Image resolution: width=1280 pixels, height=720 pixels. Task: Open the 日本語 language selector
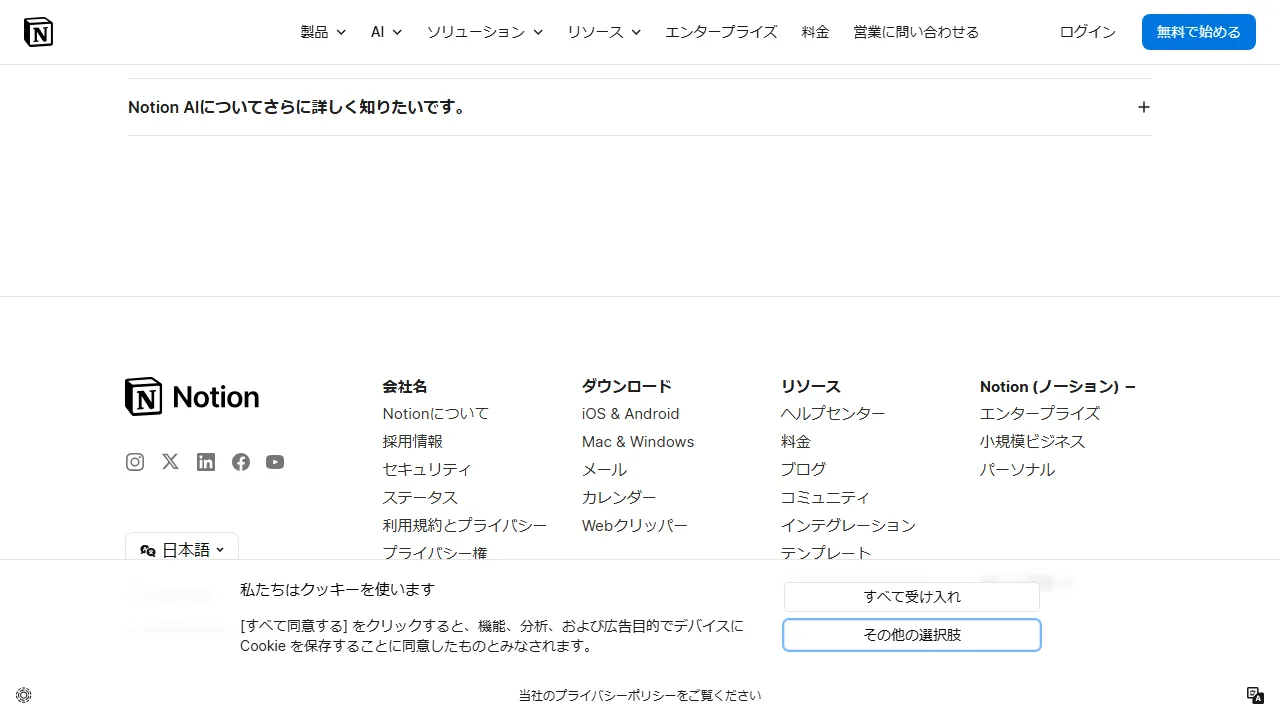tap(181, 549)
